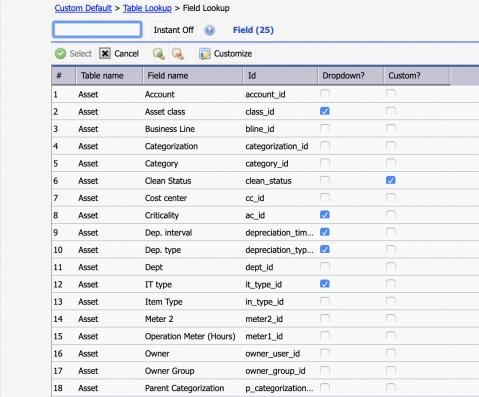Toggle Custom checkbox for Clean Status
The image size is (479, 397).
click(x=391, y=180)
